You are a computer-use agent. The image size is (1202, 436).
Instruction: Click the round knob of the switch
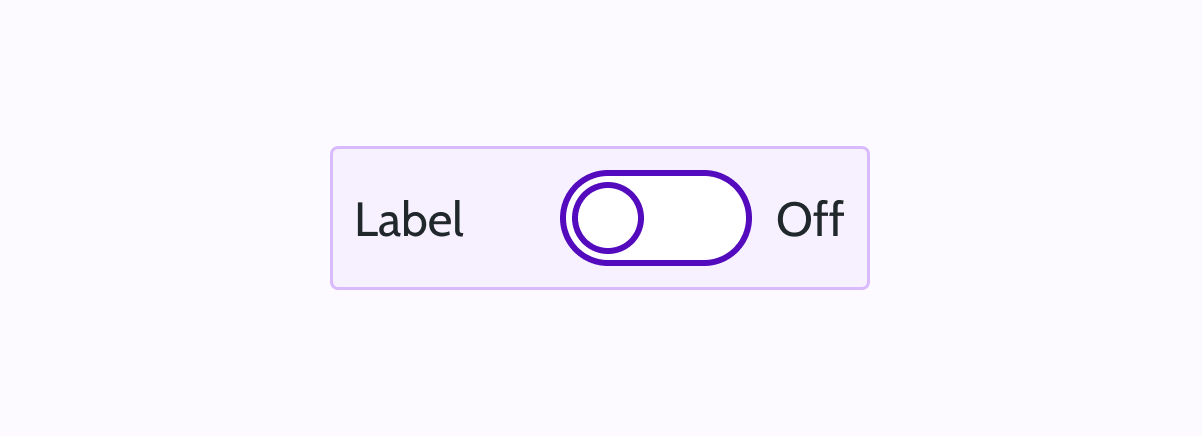coord(609,218)
